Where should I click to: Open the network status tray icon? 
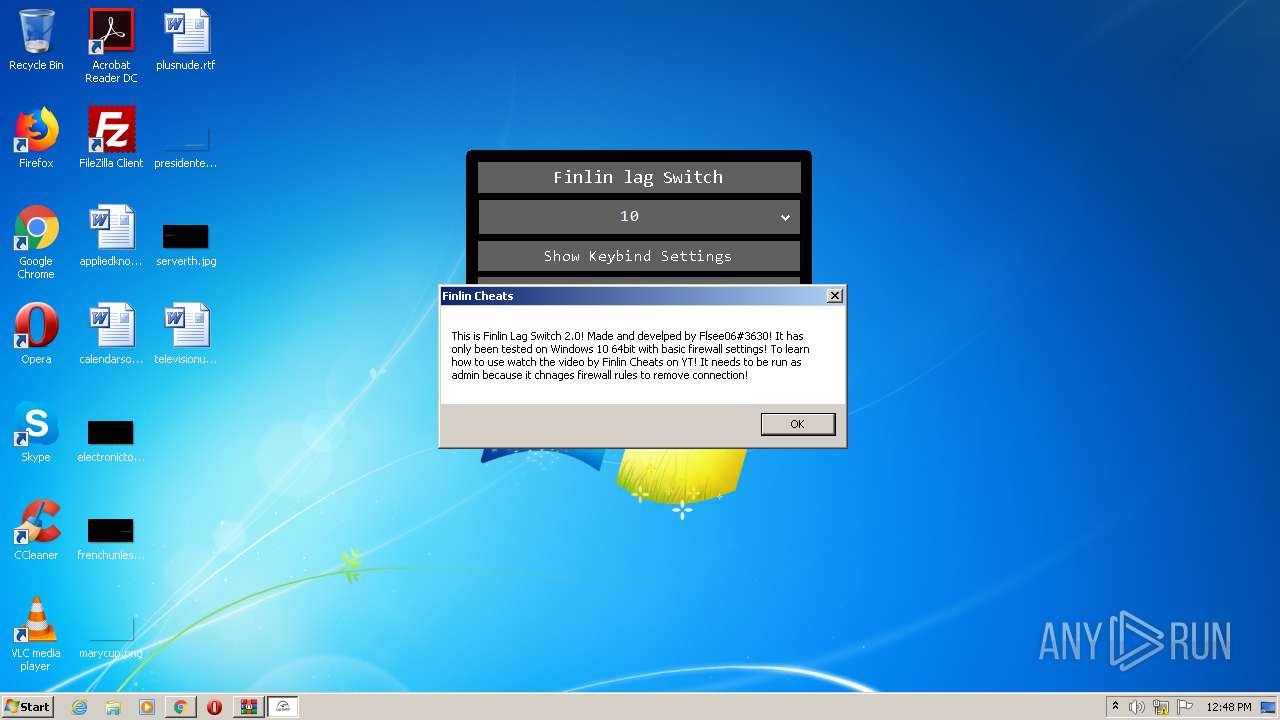click(x=1161, y=707)
